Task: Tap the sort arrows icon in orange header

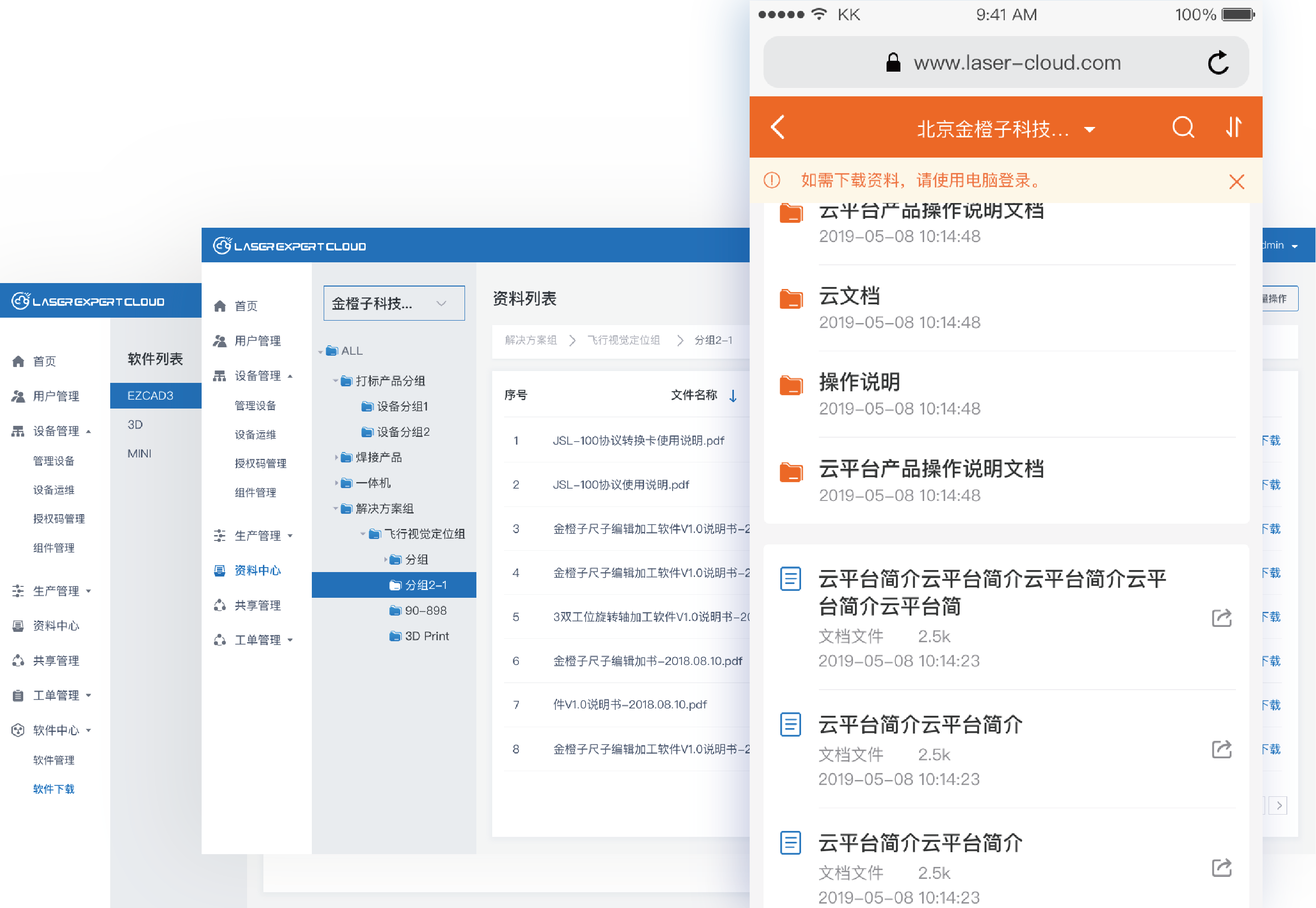Action: [1233, 127]
